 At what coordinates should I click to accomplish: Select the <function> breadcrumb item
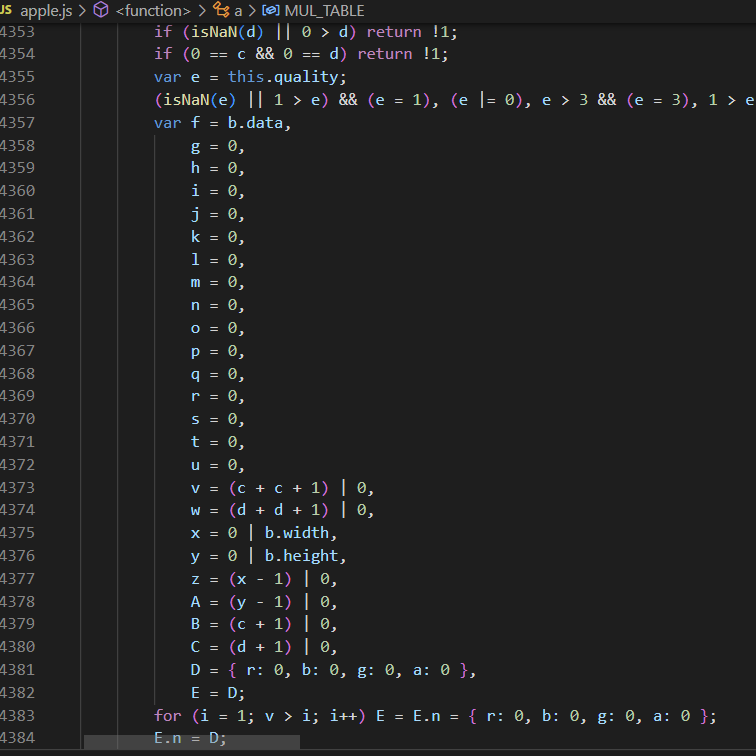[153, 11]
